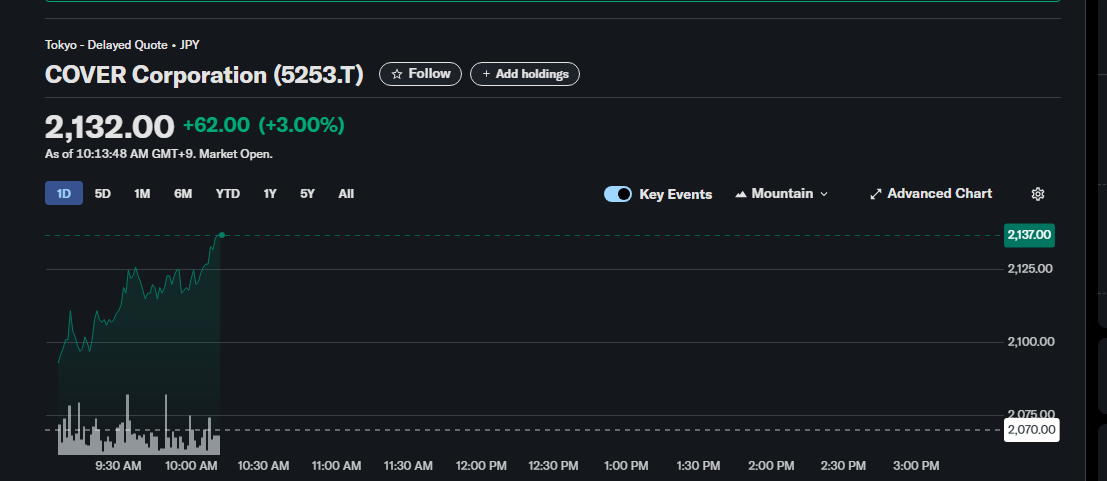Toggle the Key Events switch

tap(618, 194)
